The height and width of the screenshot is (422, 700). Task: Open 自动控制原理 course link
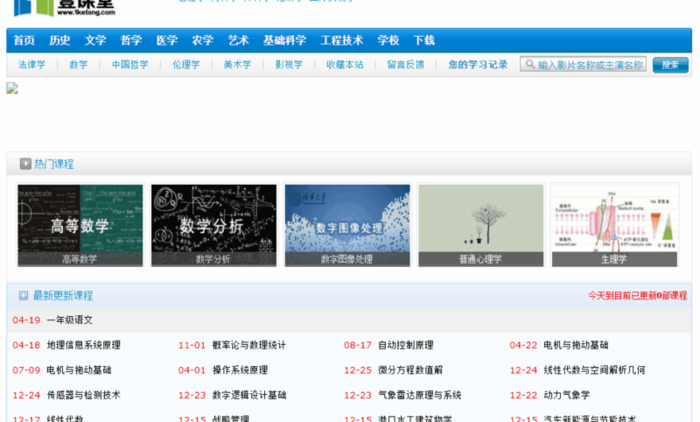(x=406, y=345)
